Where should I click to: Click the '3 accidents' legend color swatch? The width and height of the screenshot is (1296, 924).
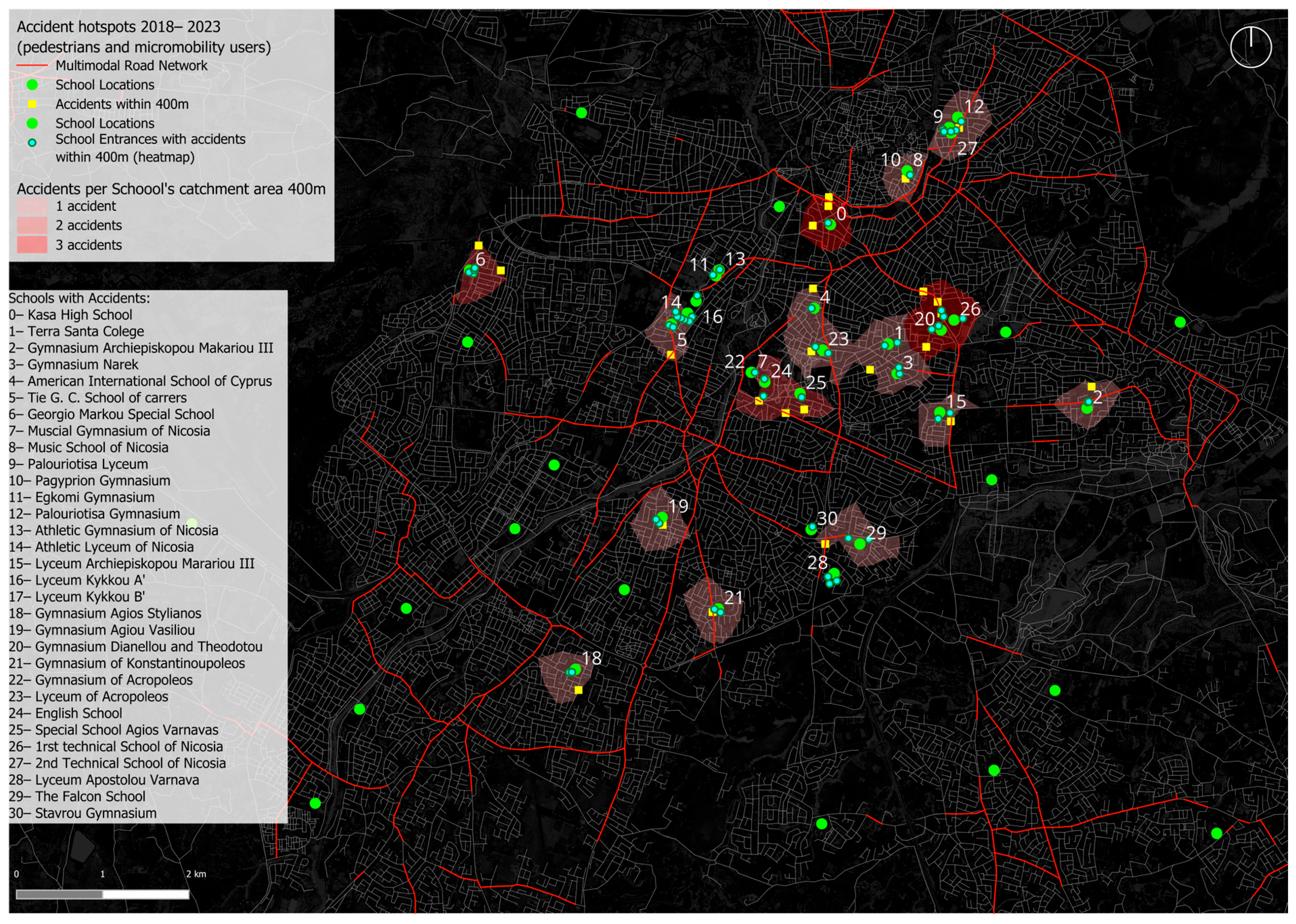[x=32, y=245]
